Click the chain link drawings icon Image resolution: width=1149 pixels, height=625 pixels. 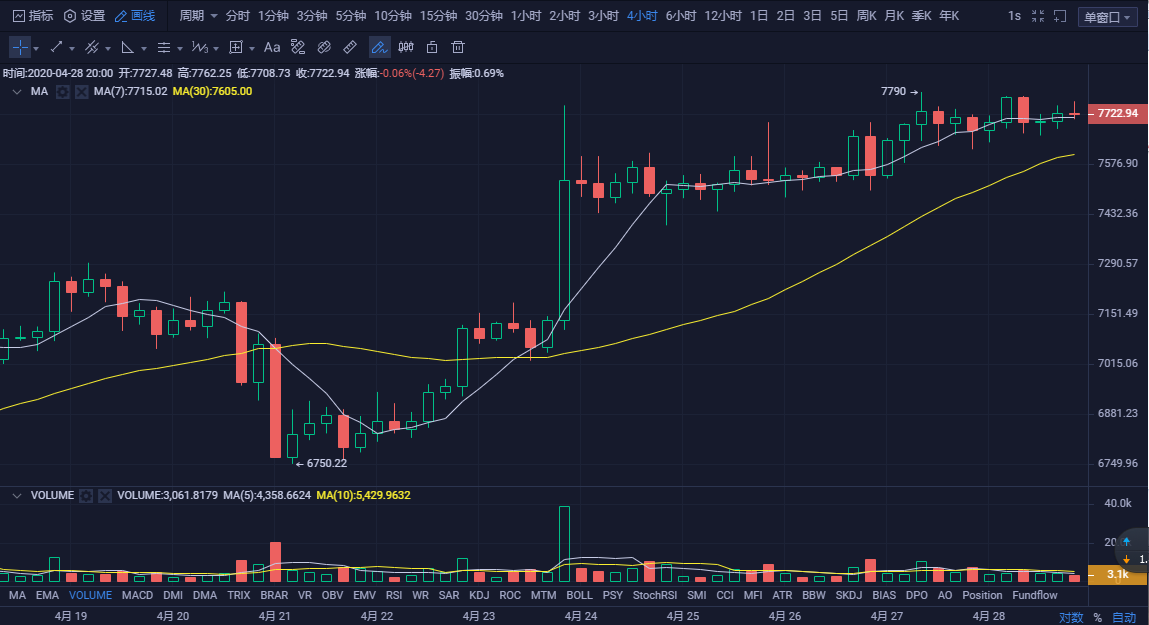[x=324, y=47]
